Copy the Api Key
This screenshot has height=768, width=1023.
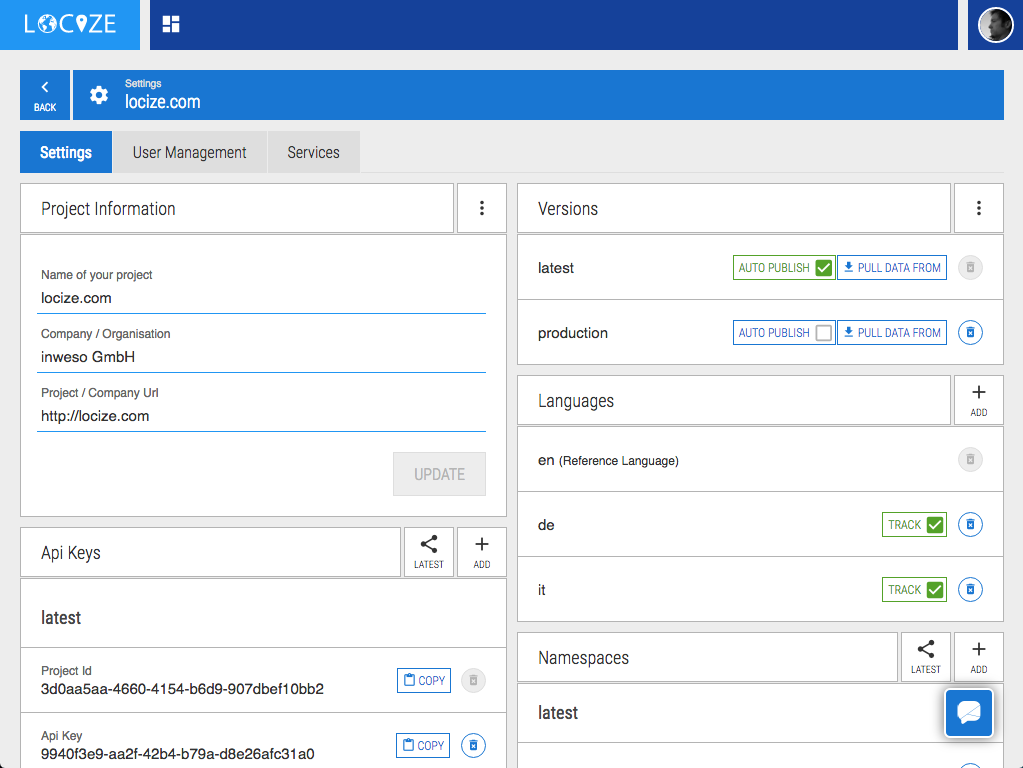[x=423, y=745]
